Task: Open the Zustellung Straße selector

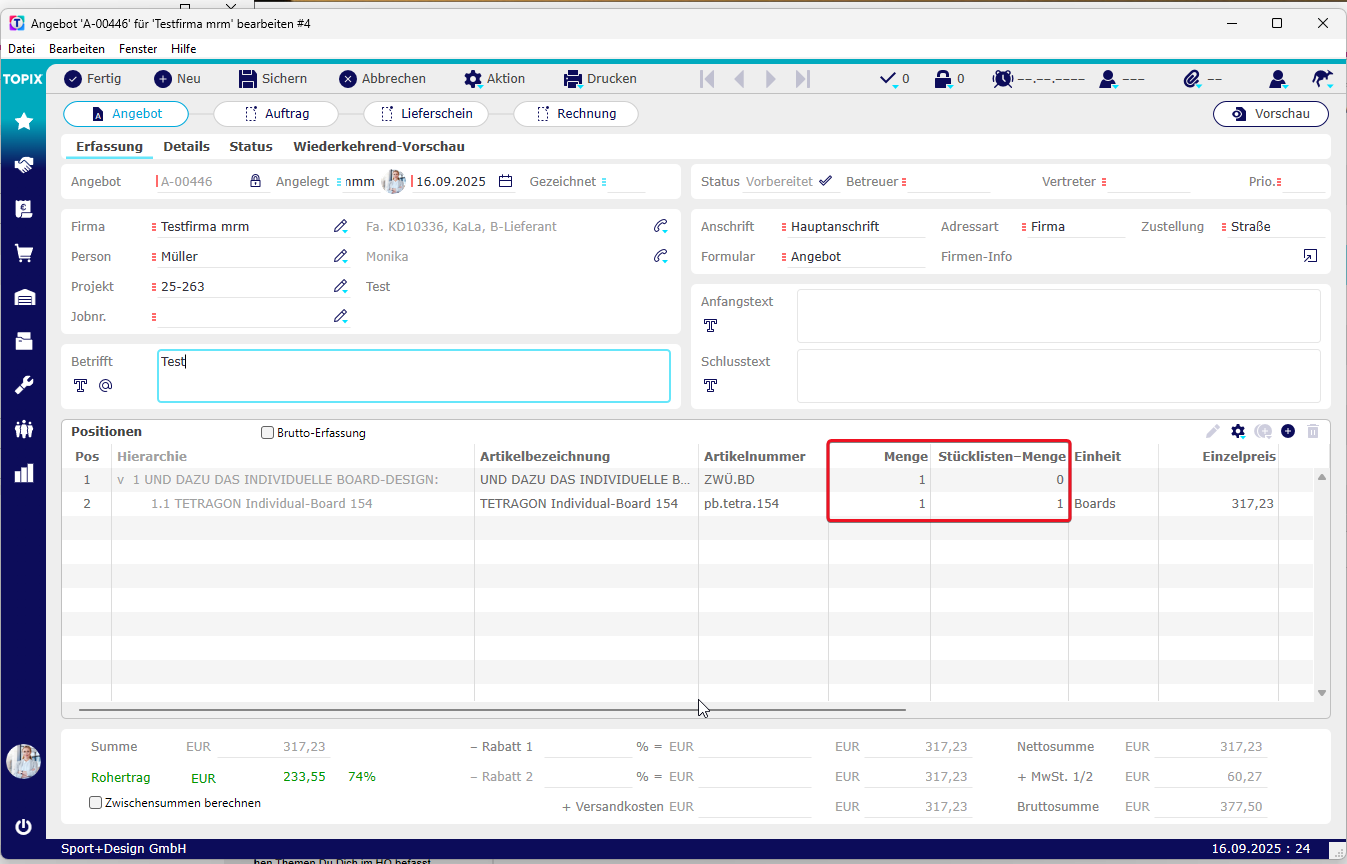Action: 1273,227
